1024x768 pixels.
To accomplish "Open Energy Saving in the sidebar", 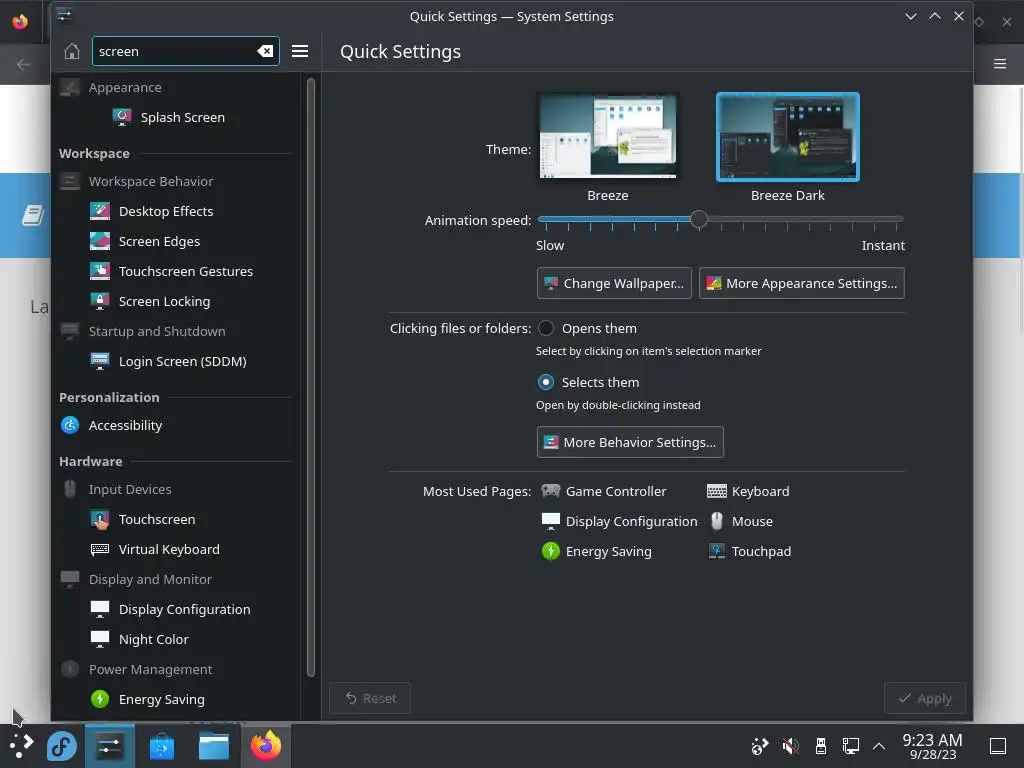I will tap(174, 700).
